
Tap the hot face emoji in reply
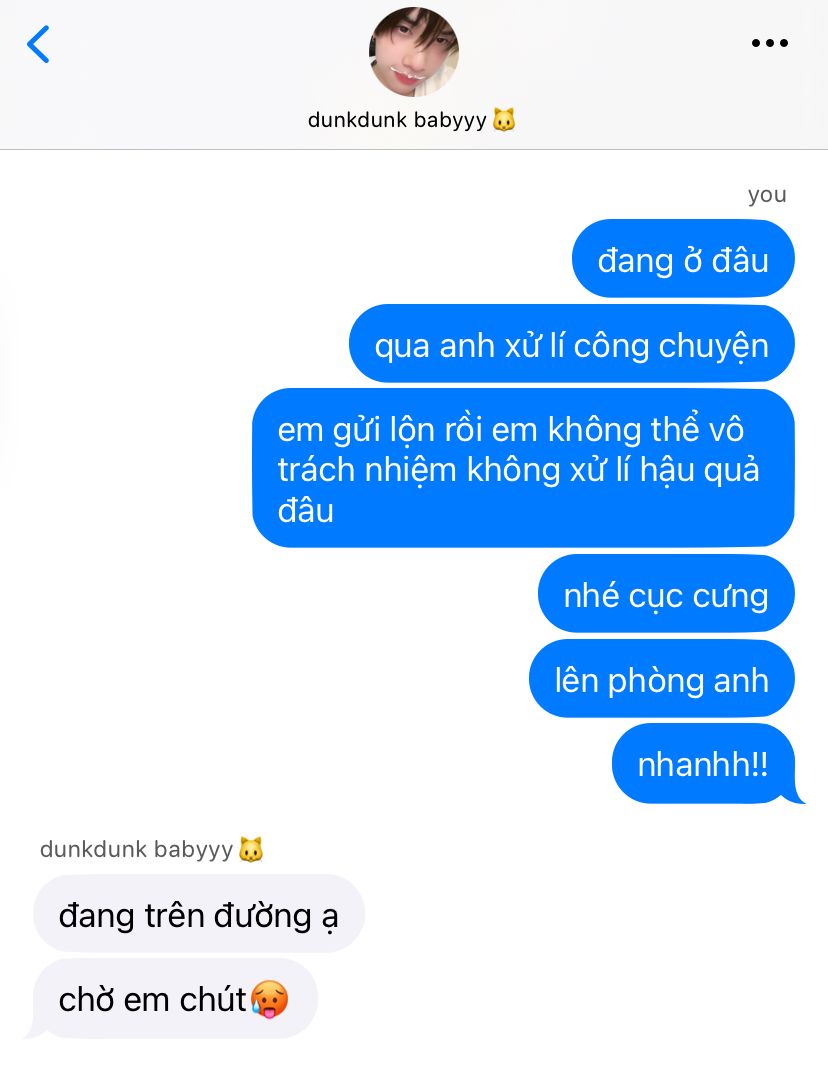point(270,999)
